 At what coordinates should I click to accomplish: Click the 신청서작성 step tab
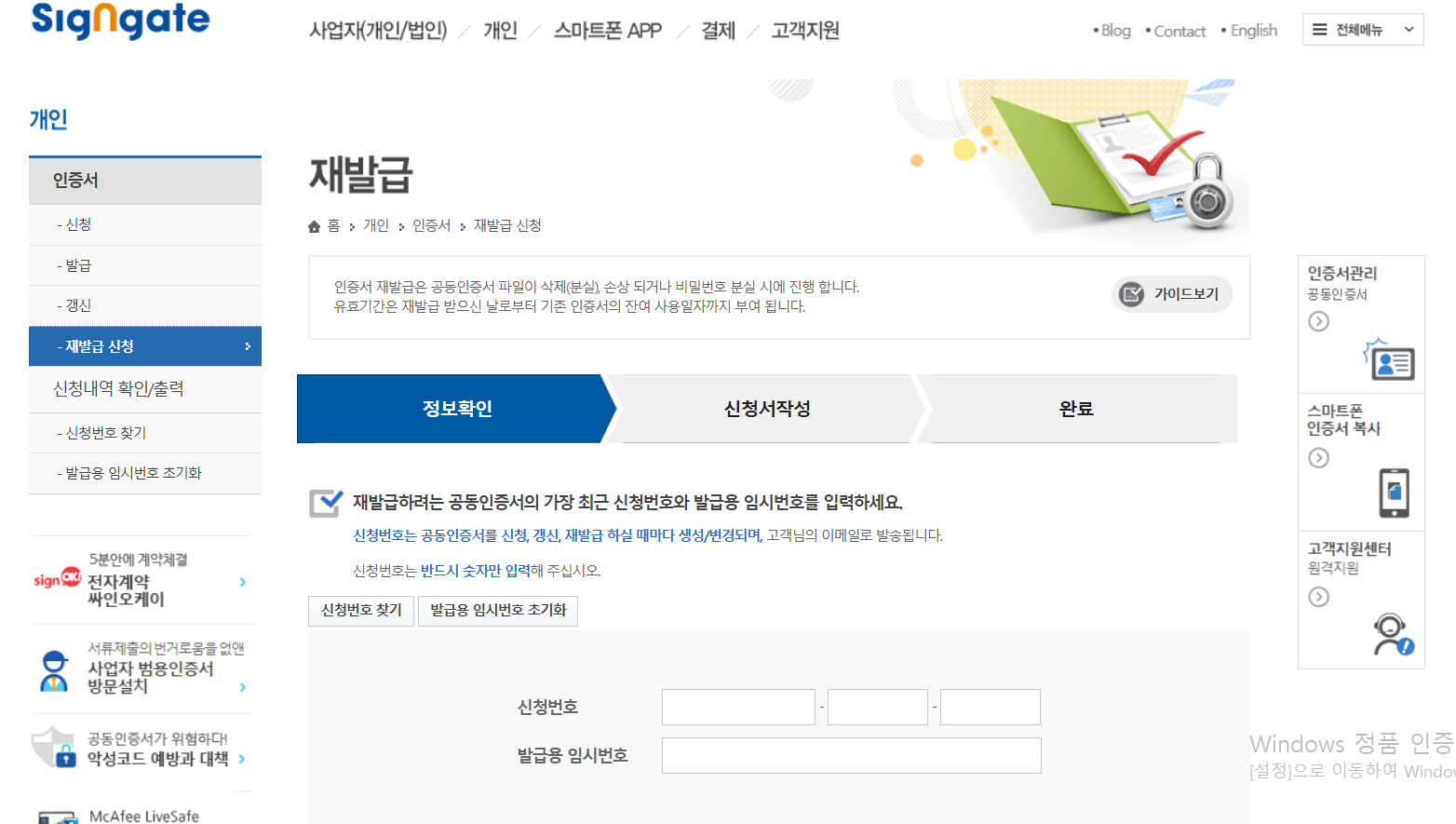pyautogui.click(x=767, y=409)
